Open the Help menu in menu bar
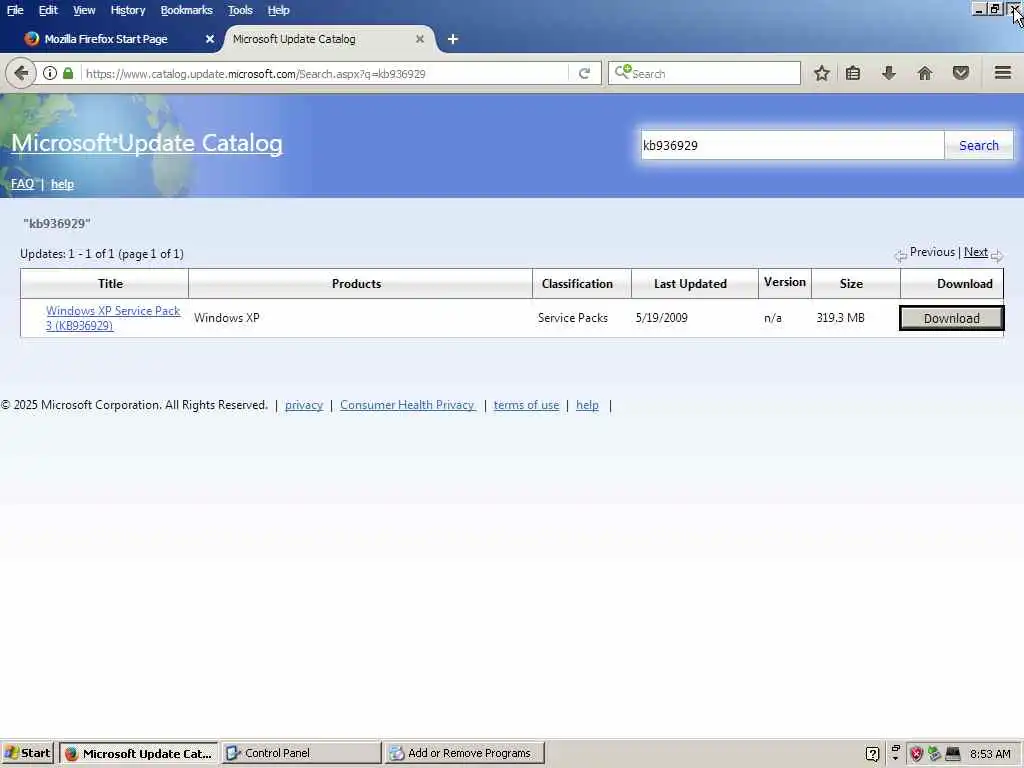The width and height of the screenshot is (1024, 768). [278, 10]
